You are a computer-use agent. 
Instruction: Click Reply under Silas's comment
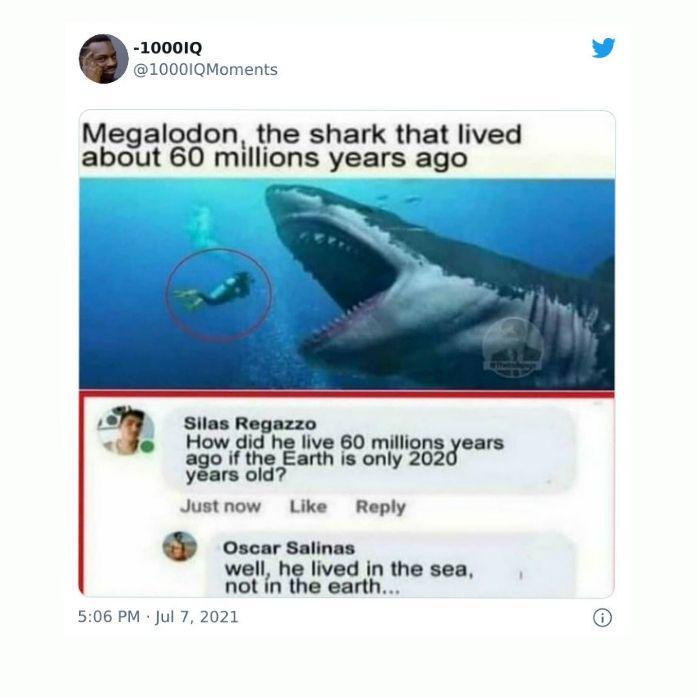[x=381, y=507]
